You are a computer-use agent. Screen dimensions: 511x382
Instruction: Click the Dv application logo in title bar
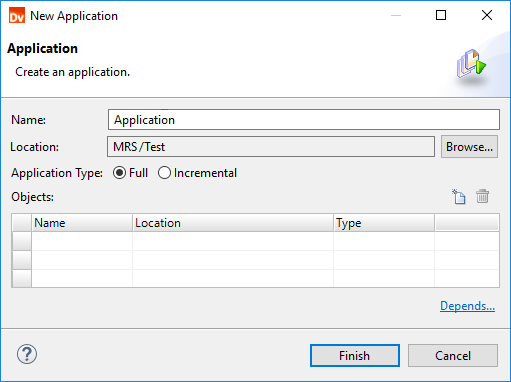(17, 15)
